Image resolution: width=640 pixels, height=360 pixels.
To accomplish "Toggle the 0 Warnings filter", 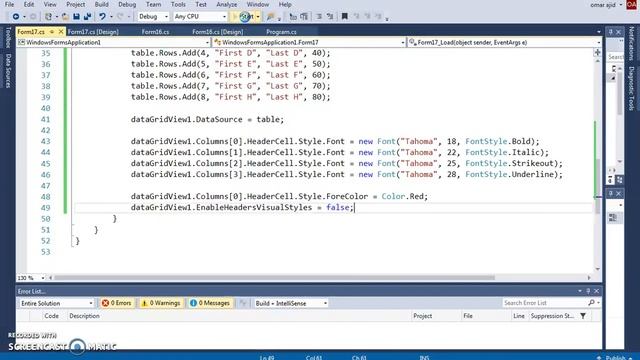I will [161, 303].
